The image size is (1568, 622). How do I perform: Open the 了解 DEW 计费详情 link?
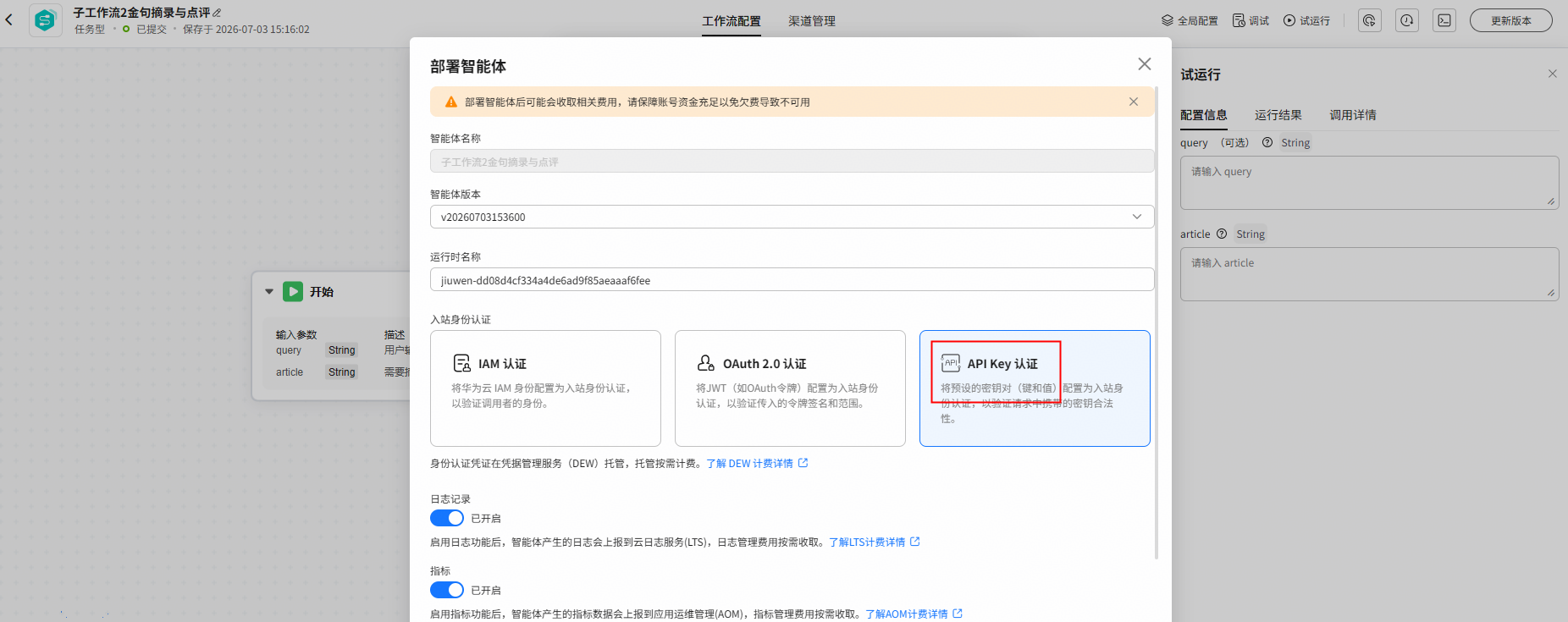pos(757,464)
